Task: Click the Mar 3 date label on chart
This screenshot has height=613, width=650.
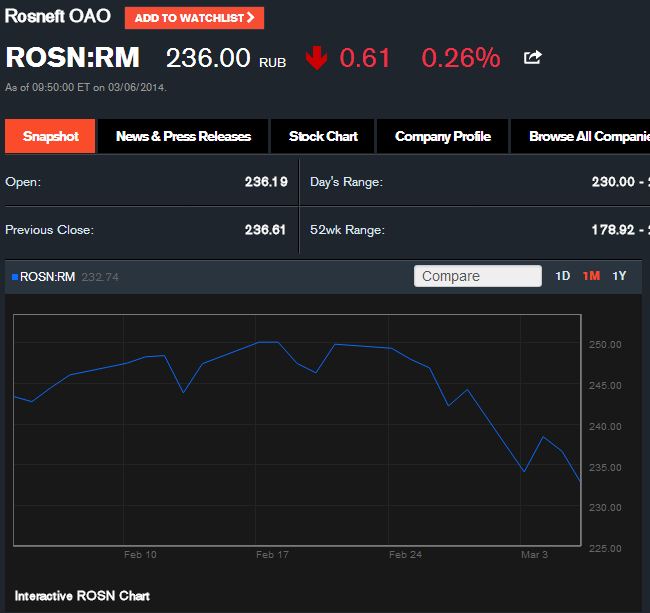Action: [534, 554]
